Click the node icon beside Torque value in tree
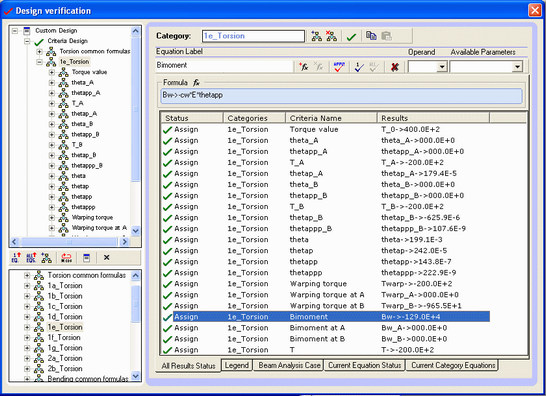The height and width of the screenshot is (396, 546). (x=63, y=72)
